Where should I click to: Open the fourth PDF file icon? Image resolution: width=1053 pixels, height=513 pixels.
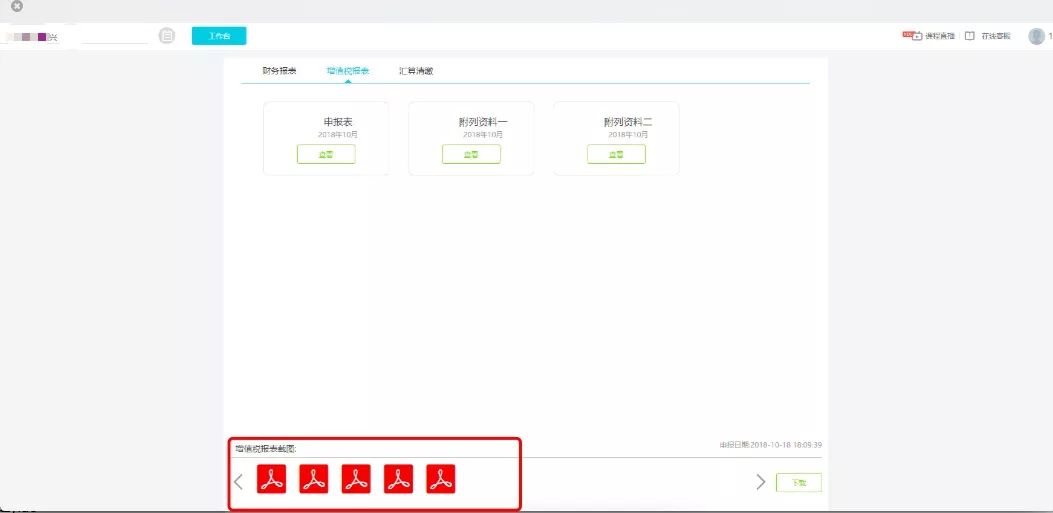pyautogui.click(x=398, y=479)
